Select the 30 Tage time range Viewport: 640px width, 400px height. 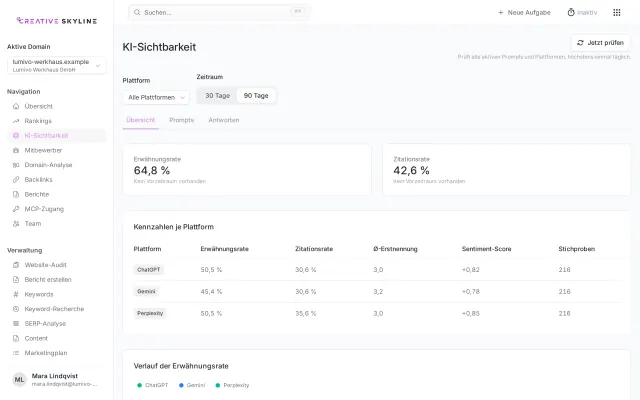click(218, 96)
